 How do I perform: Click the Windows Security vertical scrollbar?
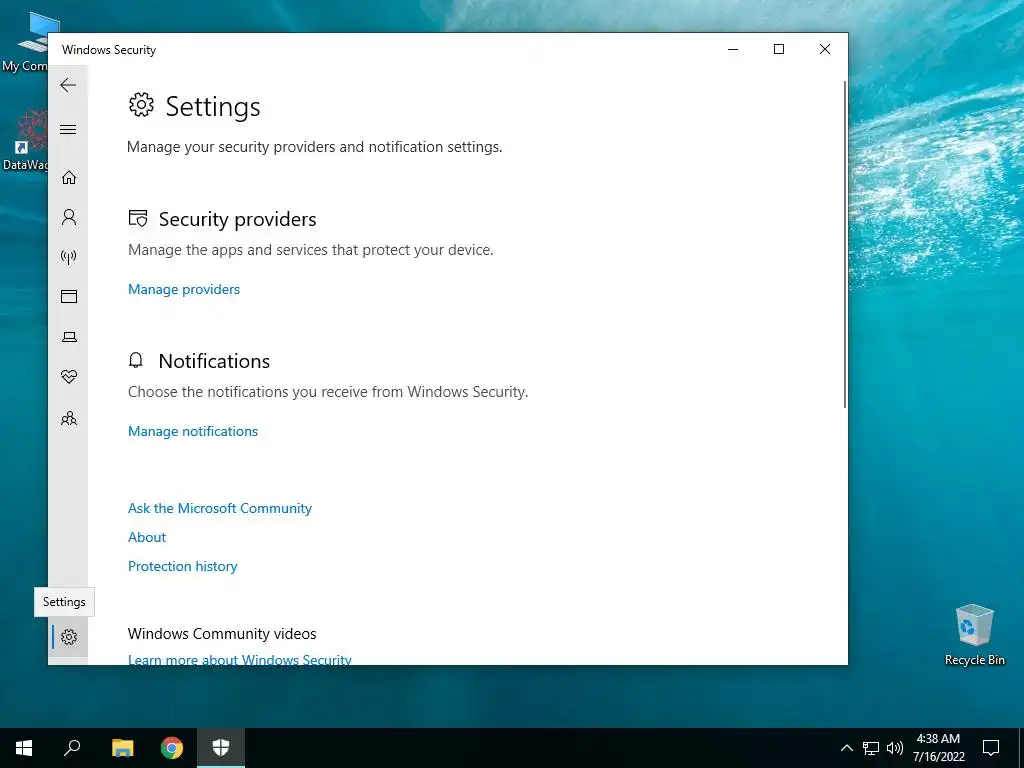point(845,245)
